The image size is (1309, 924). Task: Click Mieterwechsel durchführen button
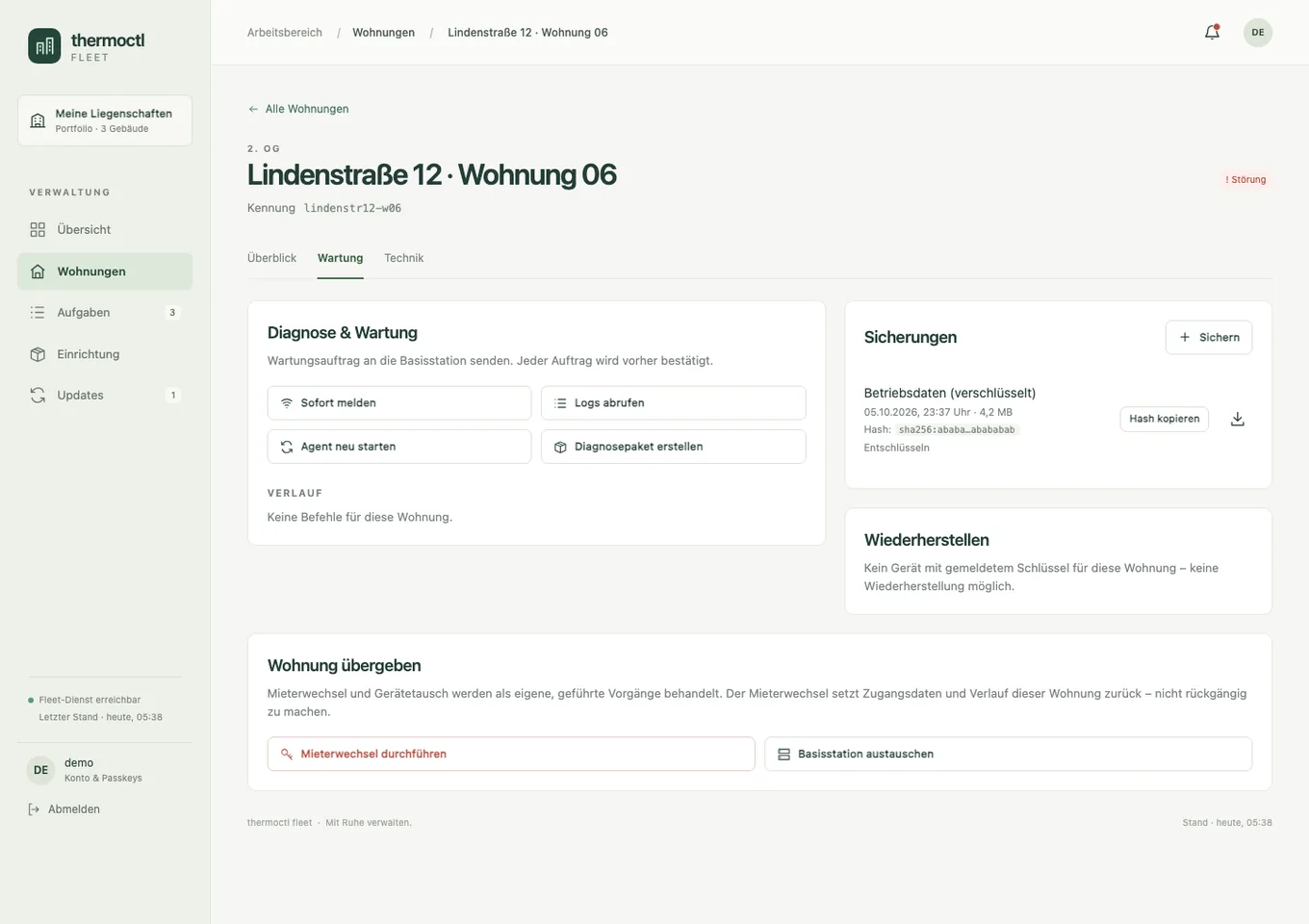(511, 755)
